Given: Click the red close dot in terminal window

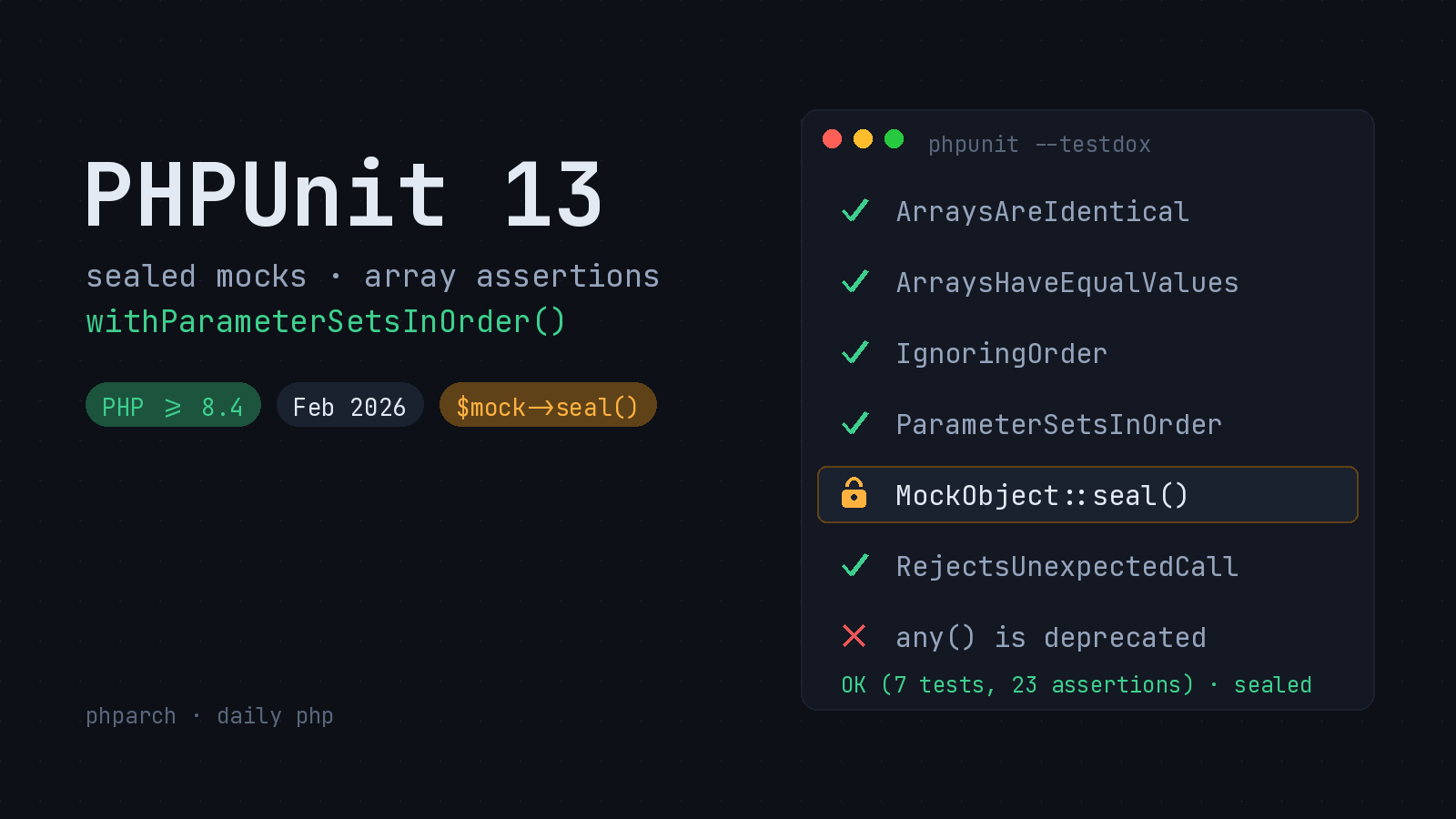Looking at the screenshot, I should pyautogui.click(x=832, y=138).
